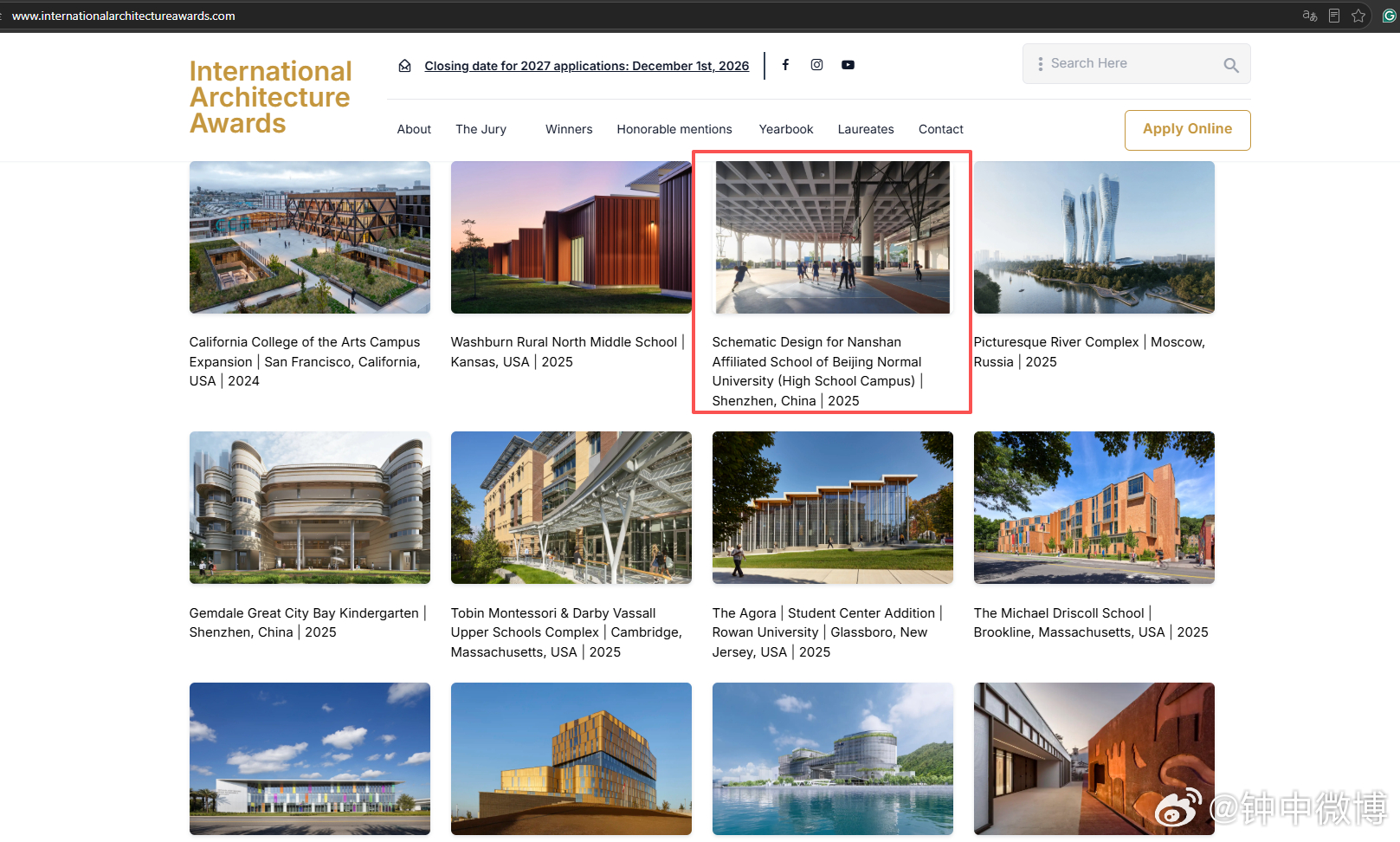Open The Jury menu item
Screen dimensions: 1400x842
coord(481,129)
